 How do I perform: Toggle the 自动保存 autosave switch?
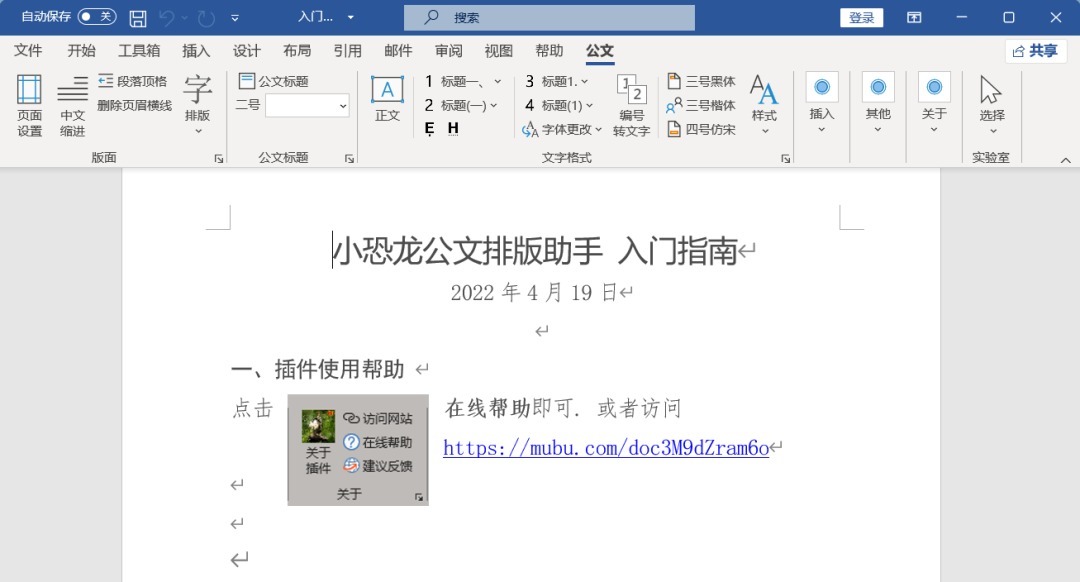coord(96,17)
